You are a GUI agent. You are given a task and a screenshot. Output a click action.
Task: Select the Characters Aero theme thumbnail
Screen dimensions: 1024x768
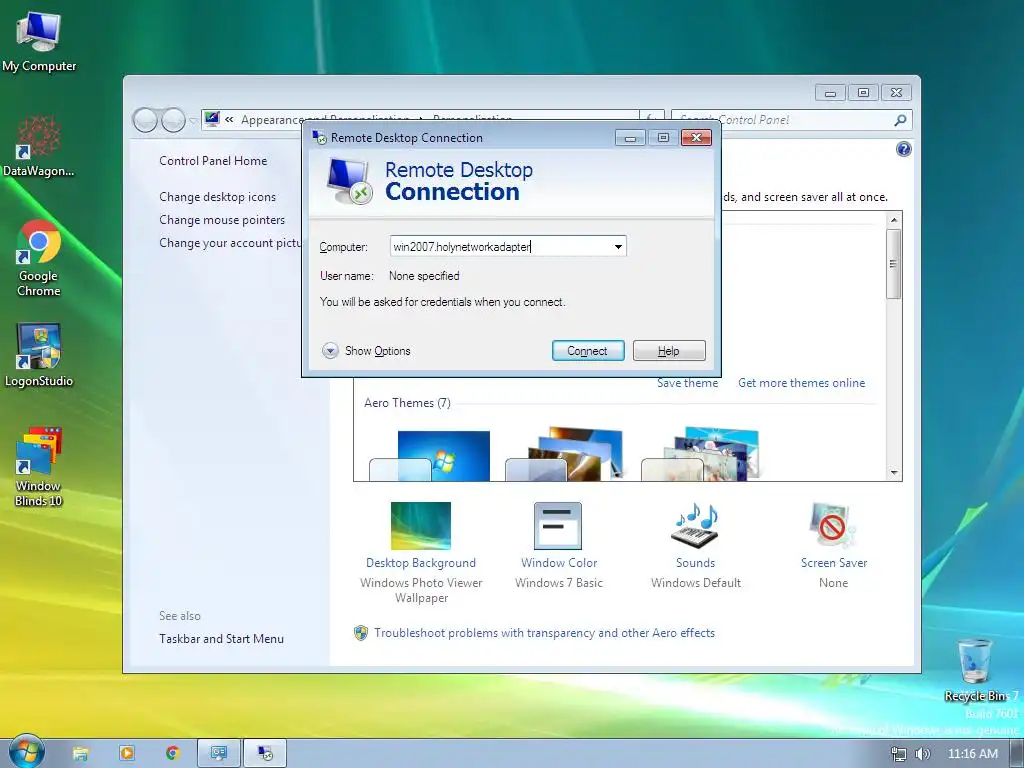701,455
